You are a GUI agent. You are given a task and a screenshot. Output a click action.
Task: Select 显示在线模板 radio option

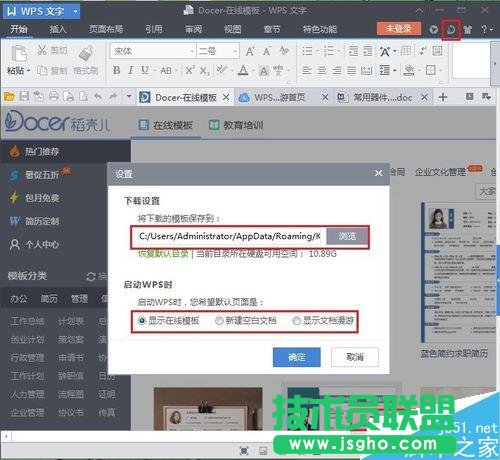tap(142, 321)
